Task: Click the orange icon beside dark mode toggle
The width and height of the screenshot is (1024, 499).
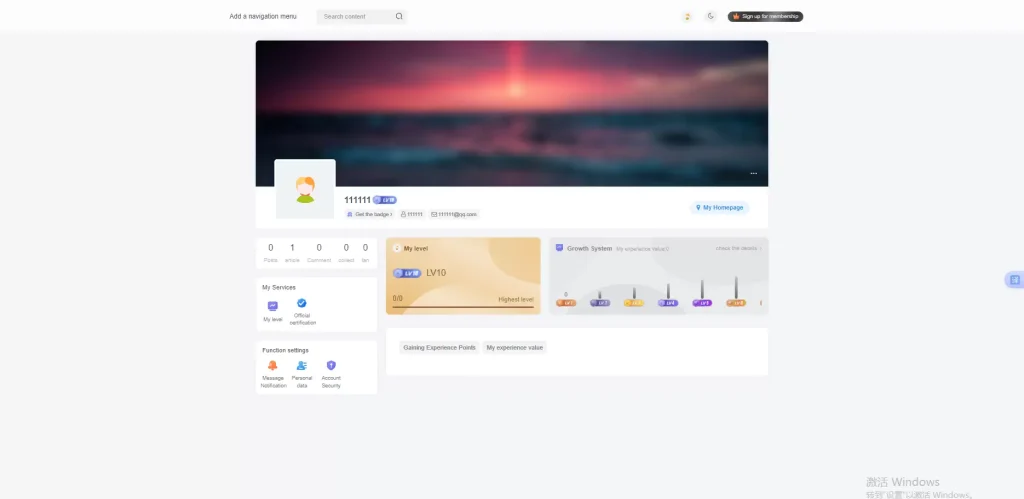Action: tap(687, 16)
